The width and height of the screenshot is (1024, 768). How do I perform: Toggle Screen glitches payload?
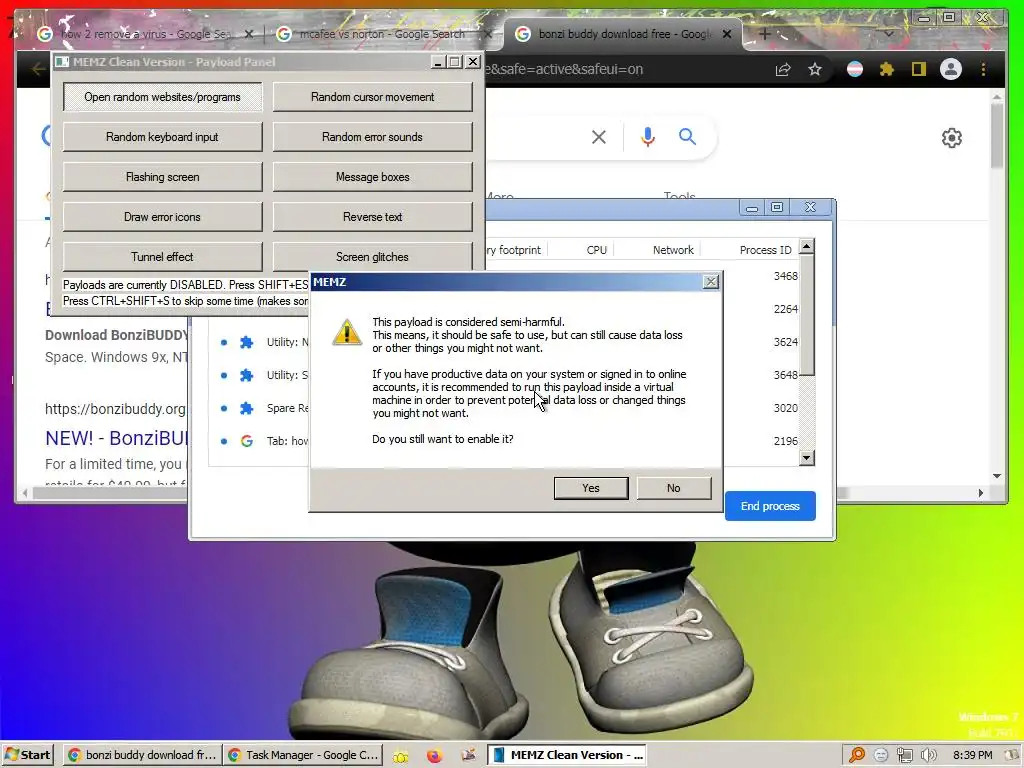click(x=372, y=257)
